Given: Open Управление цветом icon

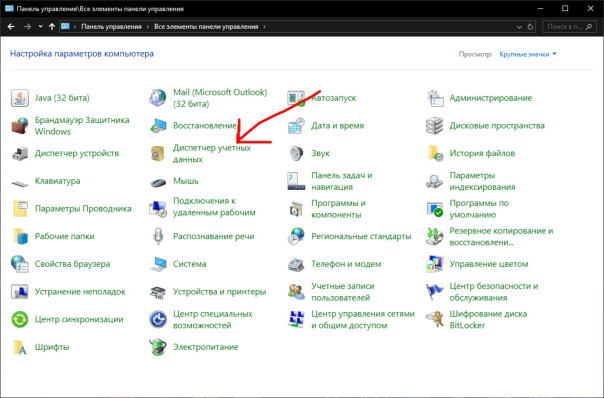Looking at the screenshot, I should click(x=435, y=264).
